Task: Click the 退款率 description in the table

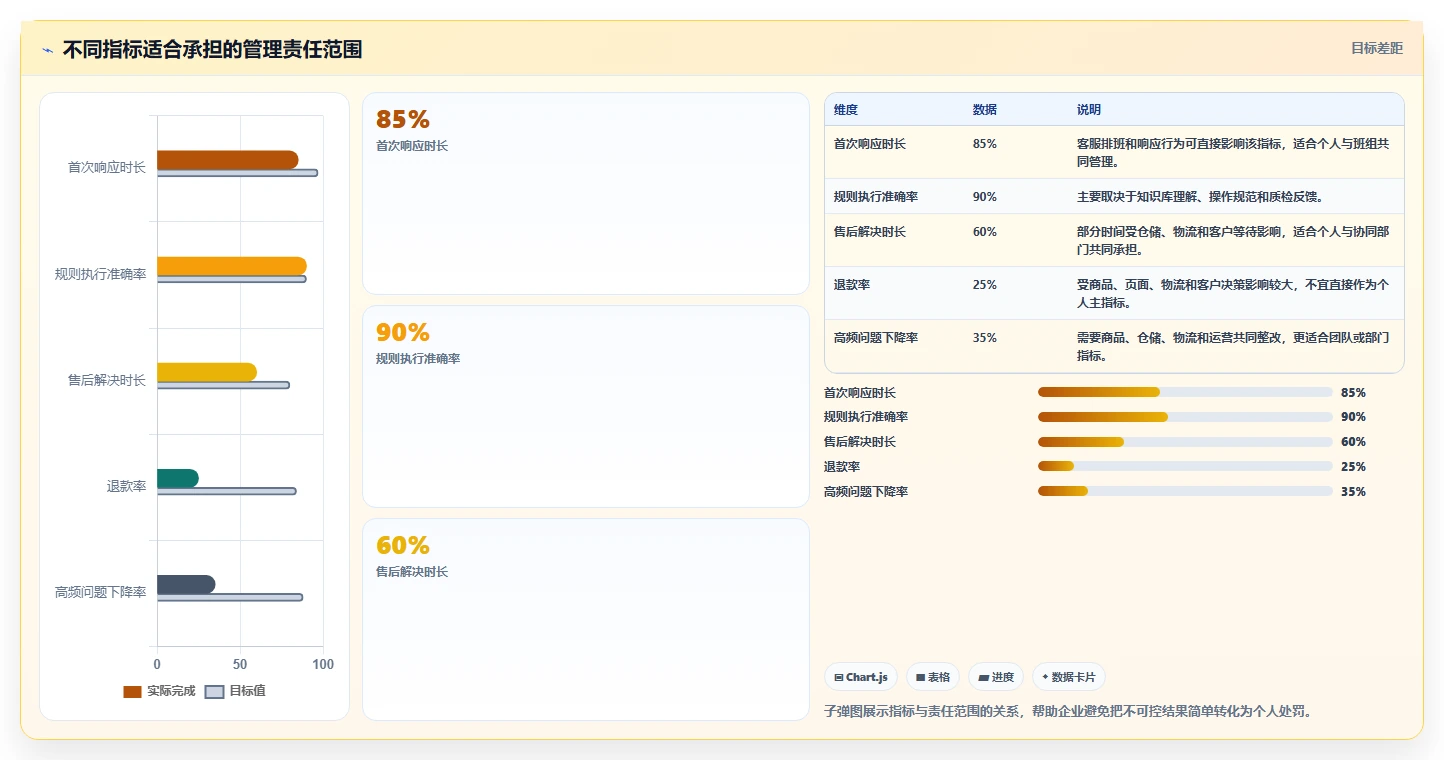Action: (x=1233, y=293)
